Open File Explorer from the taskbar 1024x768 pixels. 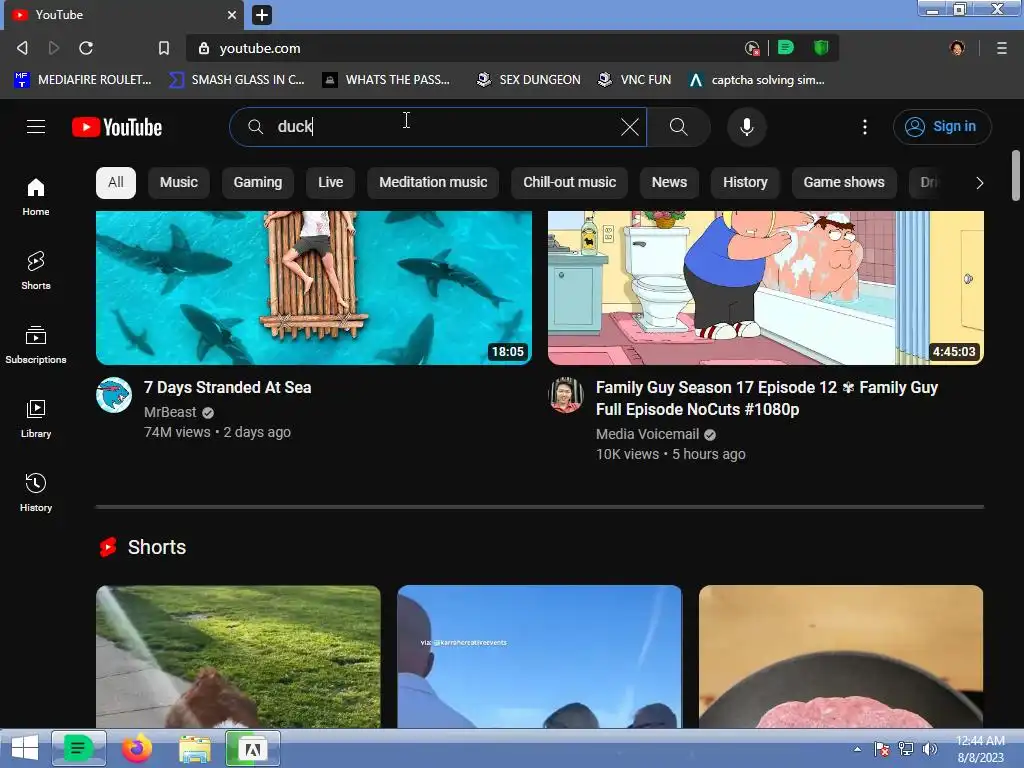pos(195,749)
